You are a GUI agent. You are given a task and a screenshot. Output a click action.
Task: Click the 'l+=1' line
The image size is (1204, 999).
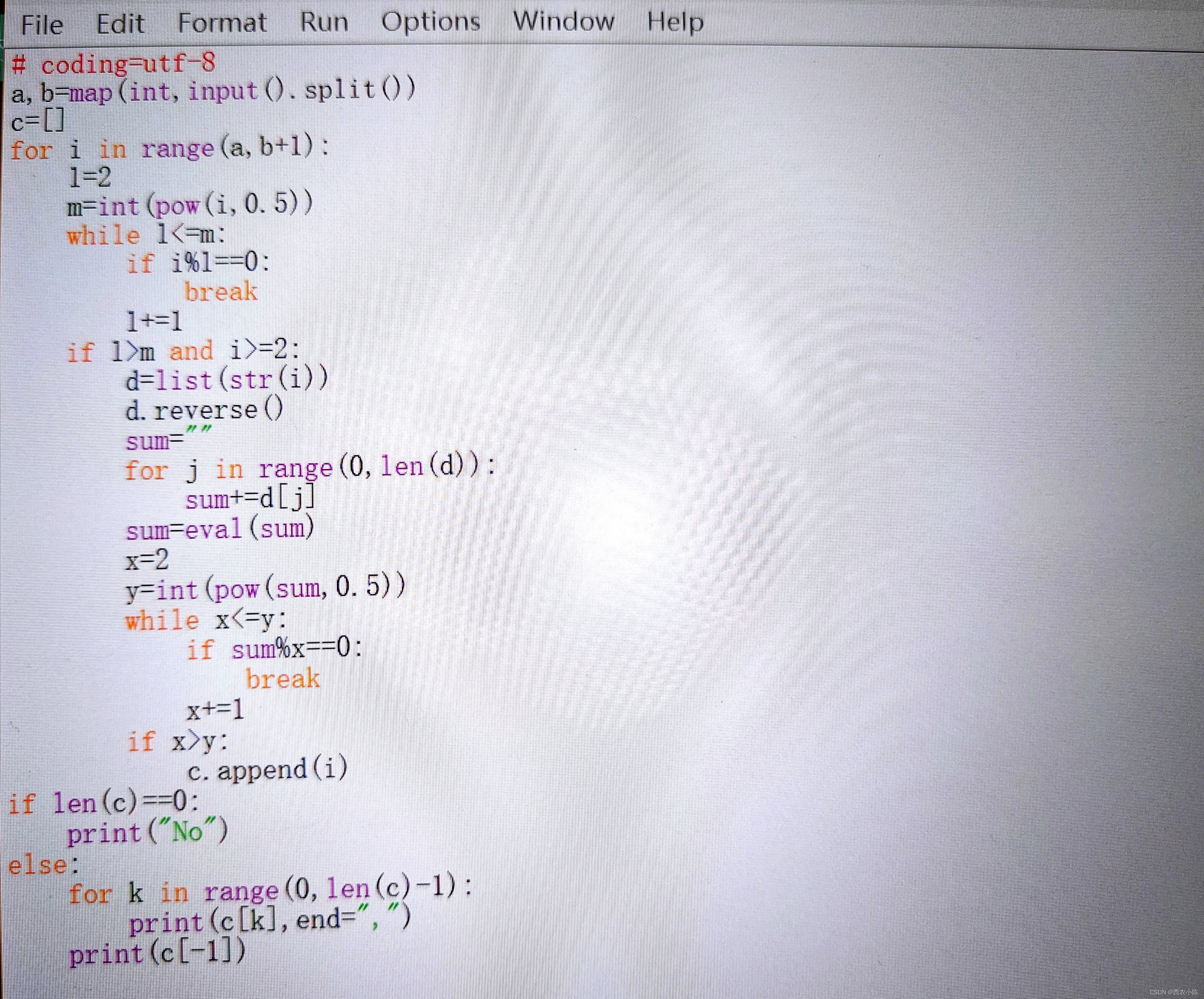click(154, 321)
